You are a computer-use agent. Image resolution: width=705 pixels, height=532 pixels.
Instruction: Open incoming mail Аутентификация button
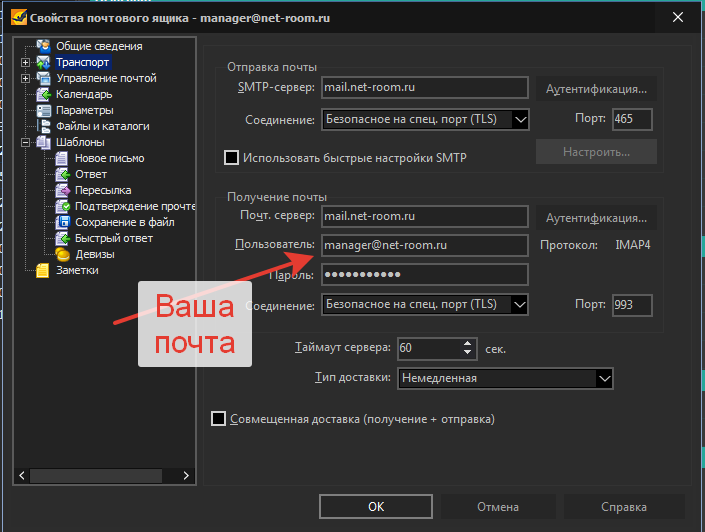pyautogui.click(x=596, y=218)
